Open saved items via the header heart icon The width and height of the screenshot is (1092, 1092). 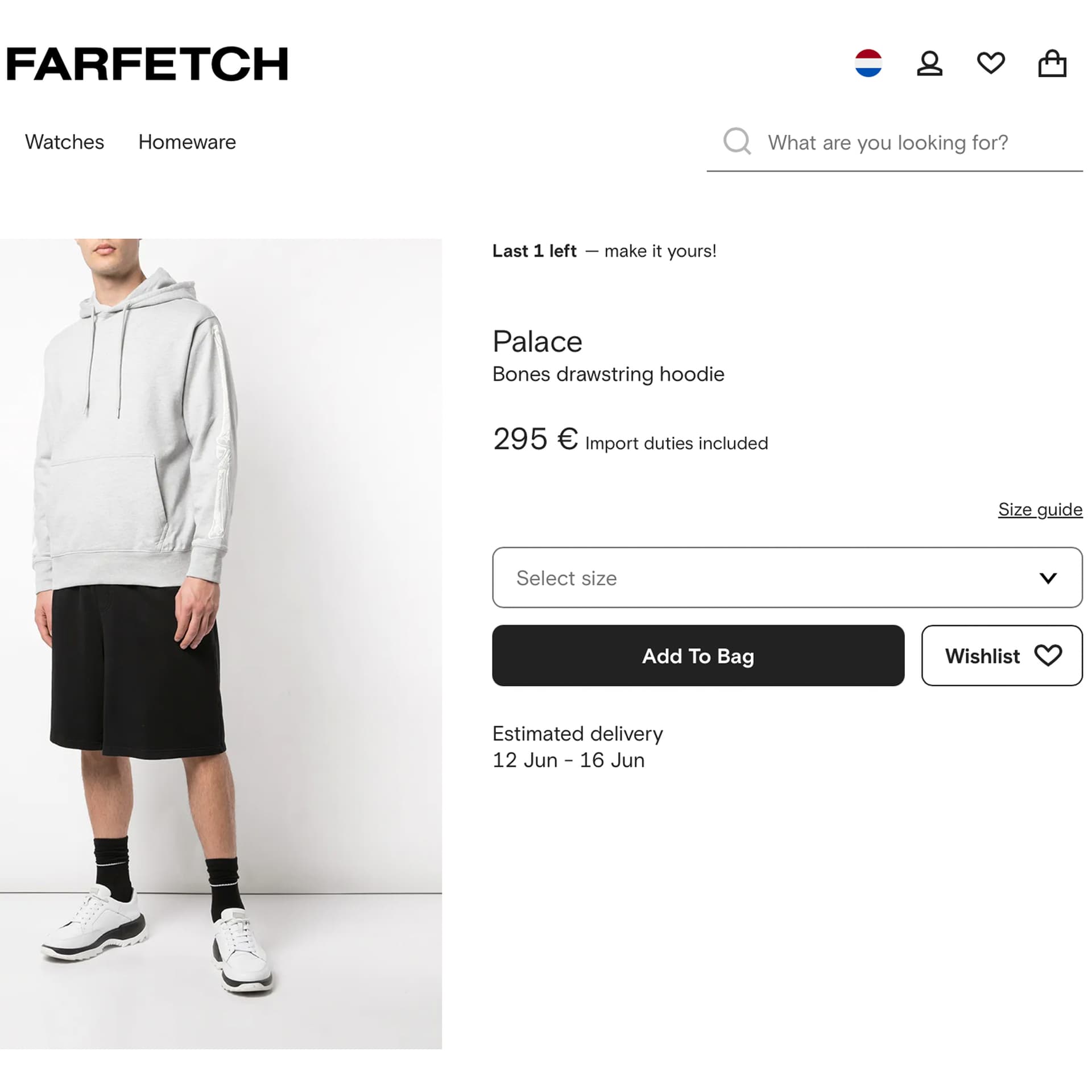(991, 64)
